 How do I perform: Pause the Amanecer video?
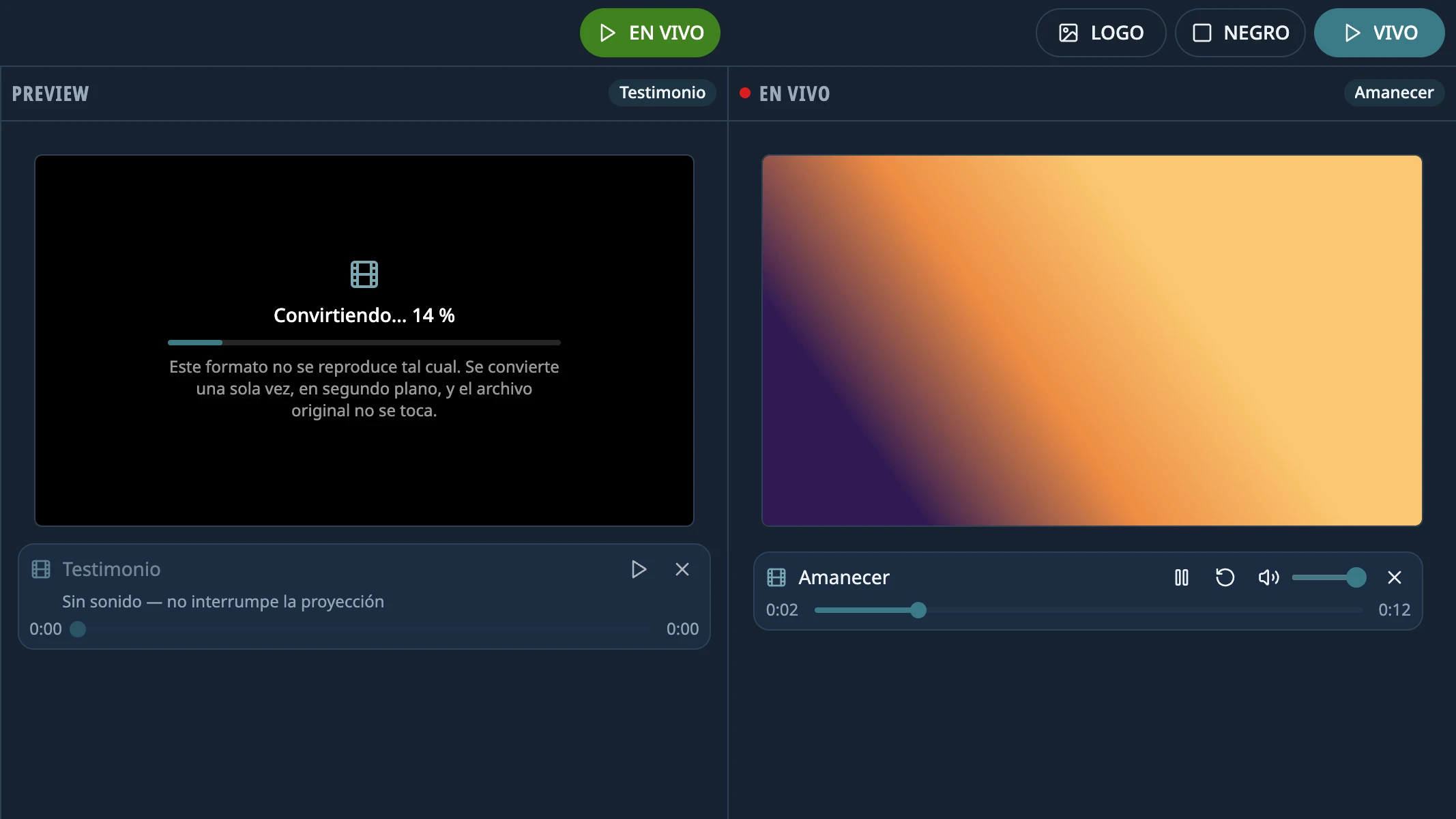[1182, 577]
